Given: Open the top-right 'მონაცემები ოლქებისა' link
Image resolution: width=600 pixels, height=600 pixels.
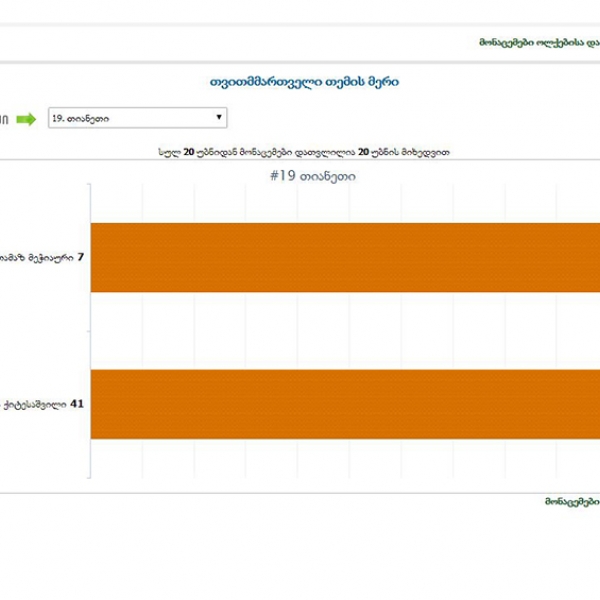Looking at the screenshot, I should pyautogui.click(x=538, y=43).
